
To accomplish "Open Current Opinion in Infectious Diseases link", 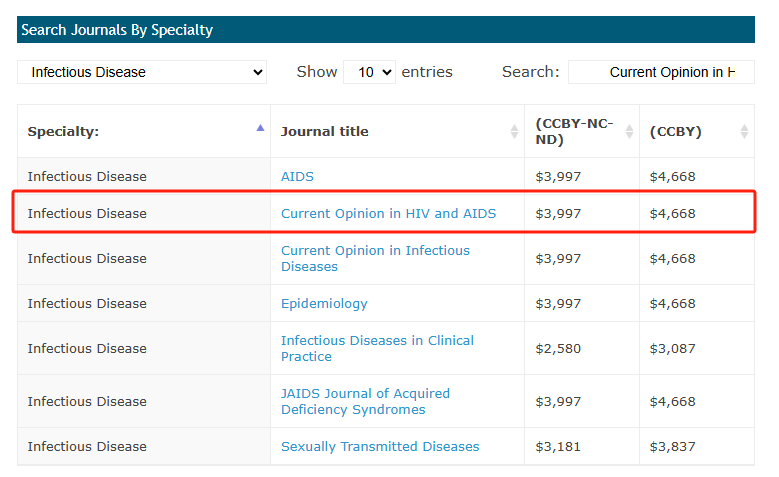I will 375,258.
